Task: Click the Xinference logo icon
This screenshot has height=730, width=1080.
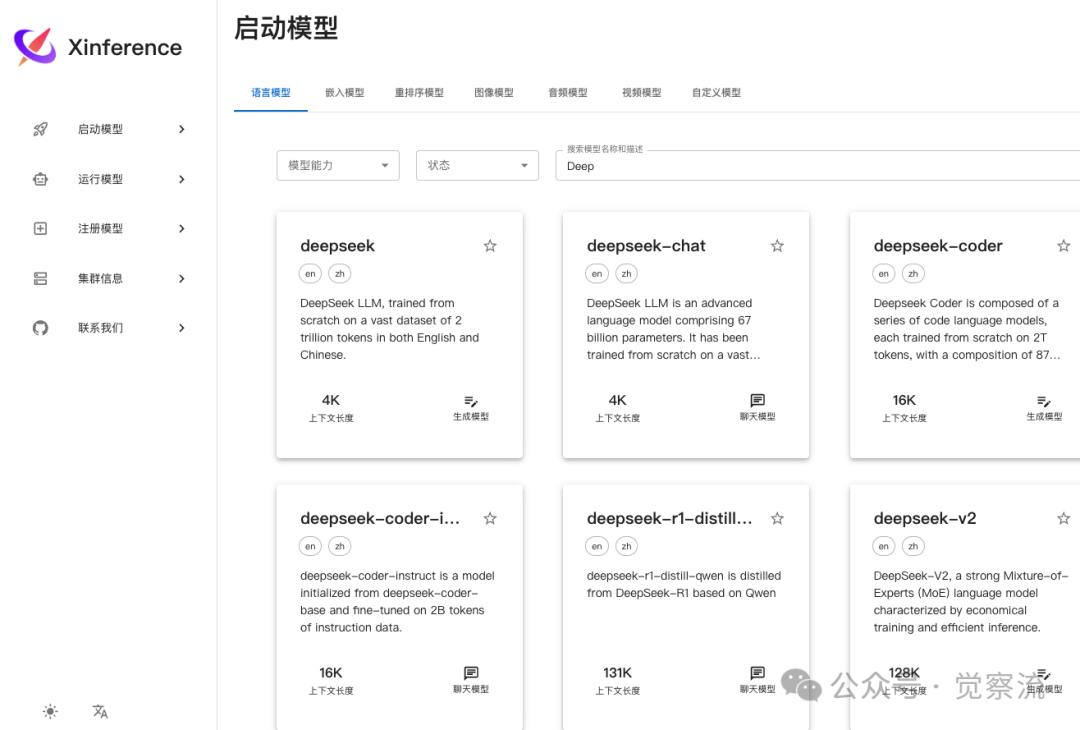Action: pyautogui.click(x=35, y=46)
